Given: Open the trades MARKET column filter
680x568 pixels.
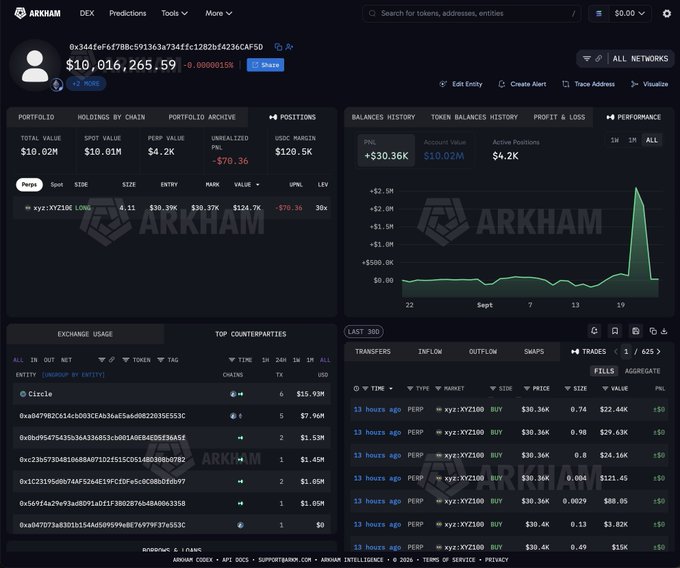Looking at the screenshot, I should point(449,388).
